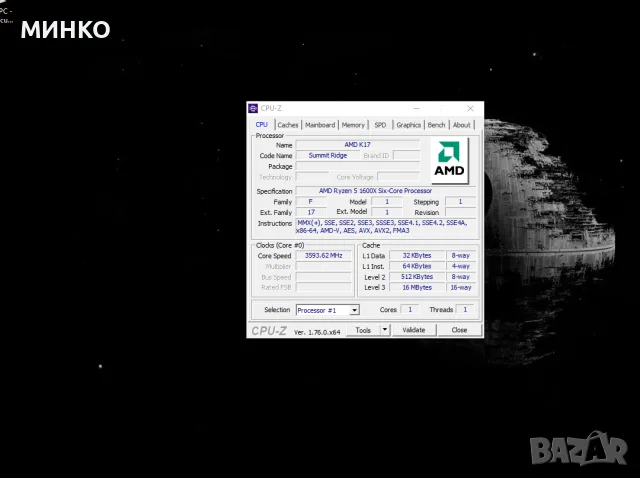Click the Level 3 16 MBytes value
640x478 pixels.
click(x=417, y=287)
